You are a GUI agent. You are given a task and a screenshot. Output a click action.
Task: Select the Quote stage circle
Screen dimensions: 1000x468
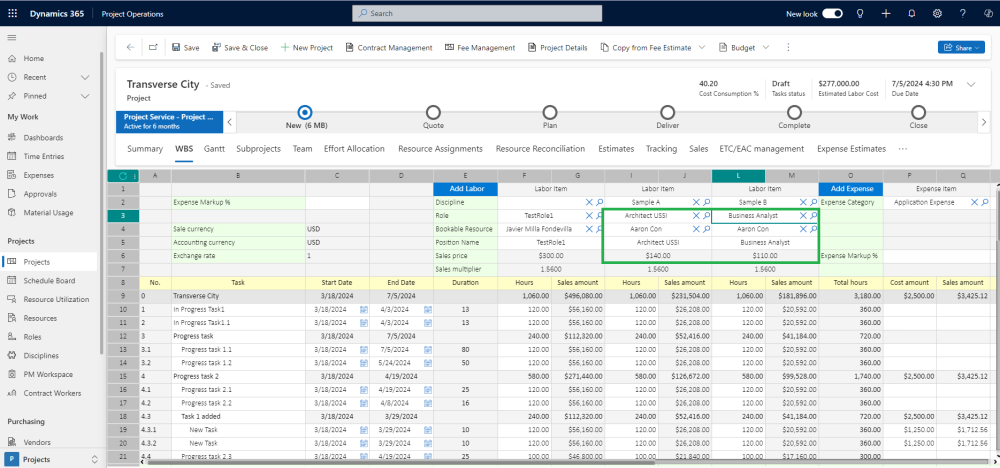[433, 113]
